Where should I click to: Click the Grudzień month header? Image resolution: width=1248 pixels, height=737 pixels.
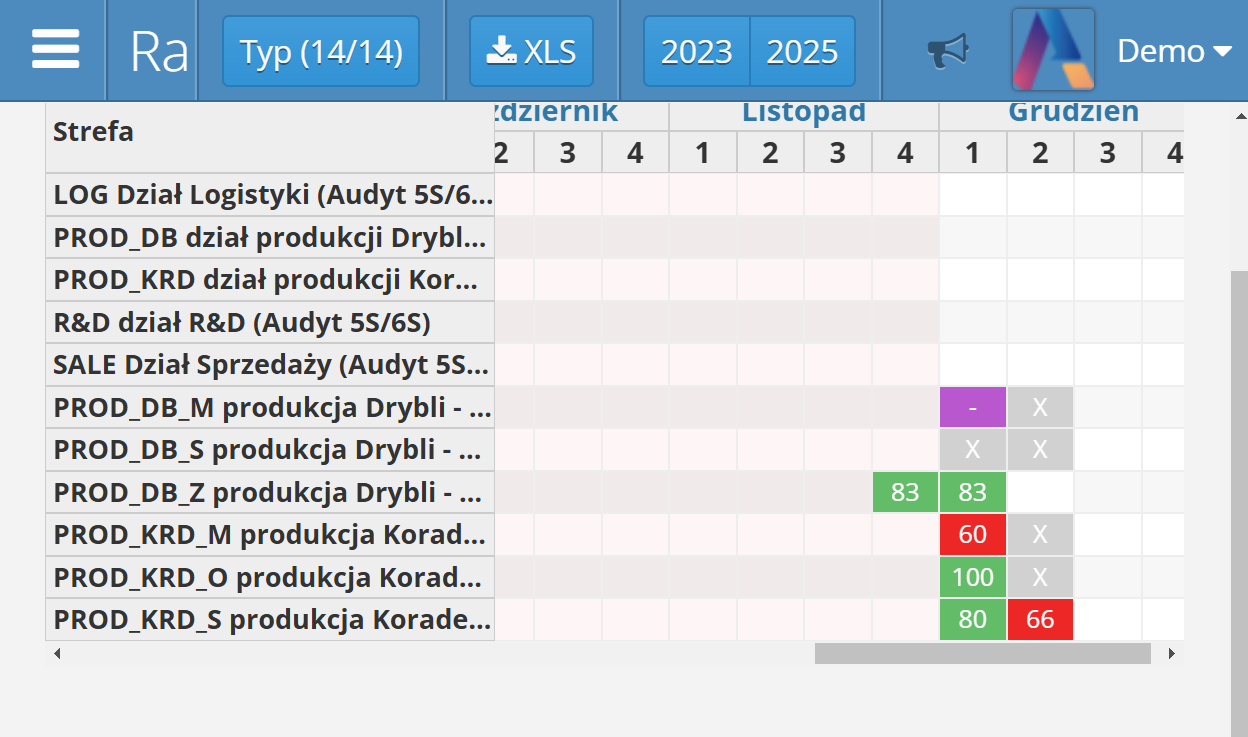pos(1073,113)
